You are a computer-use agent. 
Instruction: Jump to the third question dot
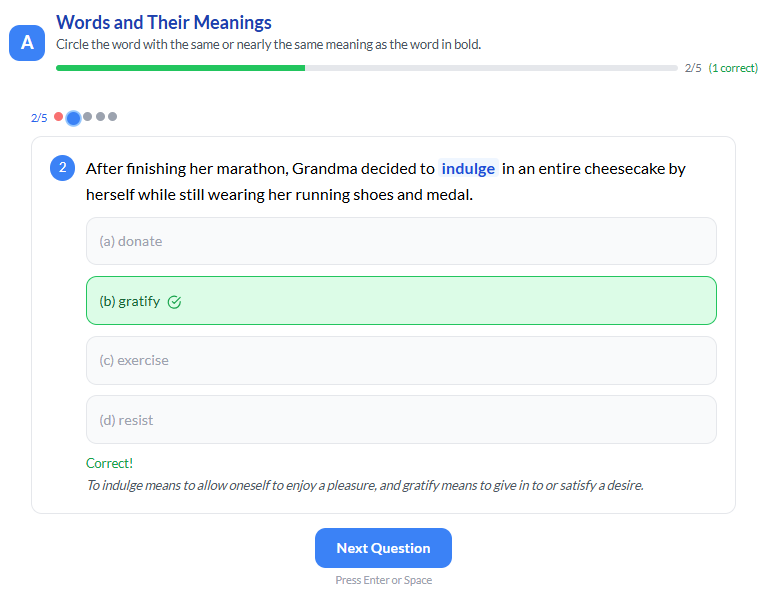pyautogui.click(x=87, y=117)
